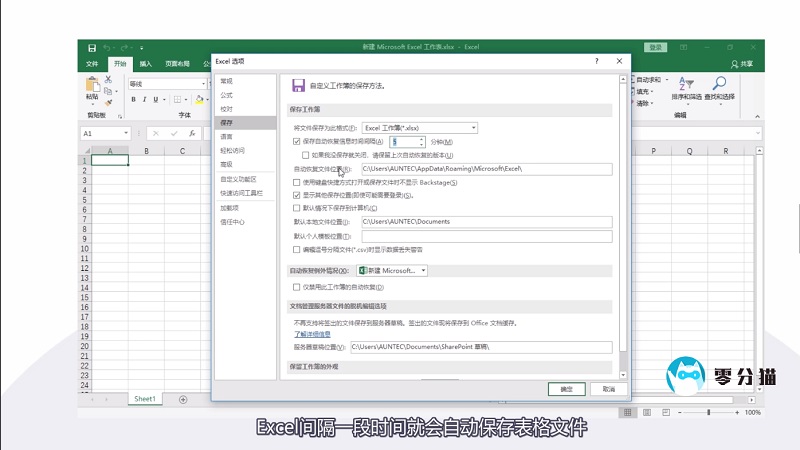Click the zoom slider in status bar
Viewport: 800px width, 450px height.
tap(708, 412)
